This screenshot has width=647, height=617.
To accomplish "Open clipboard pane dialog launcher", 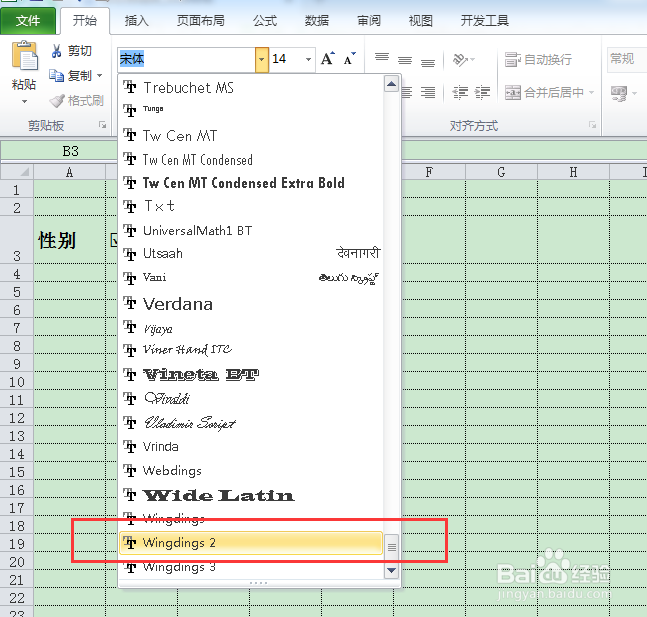I will tap(102, 125).
